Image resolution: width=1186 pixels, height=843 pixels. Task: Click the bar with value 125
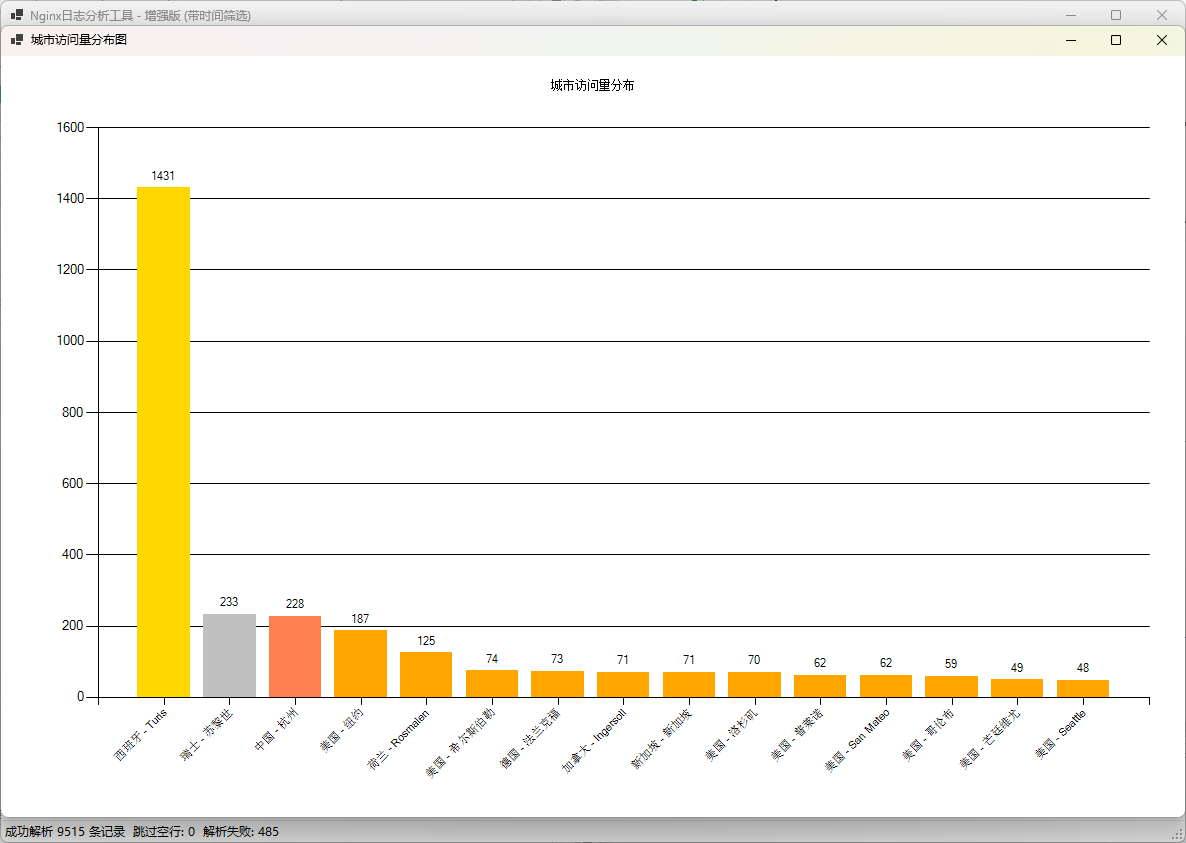click(x=426, y=674)
